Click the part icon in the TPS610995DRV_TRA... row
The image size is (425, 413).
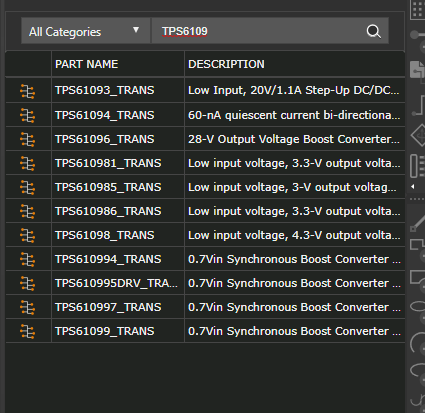point(27,283)
